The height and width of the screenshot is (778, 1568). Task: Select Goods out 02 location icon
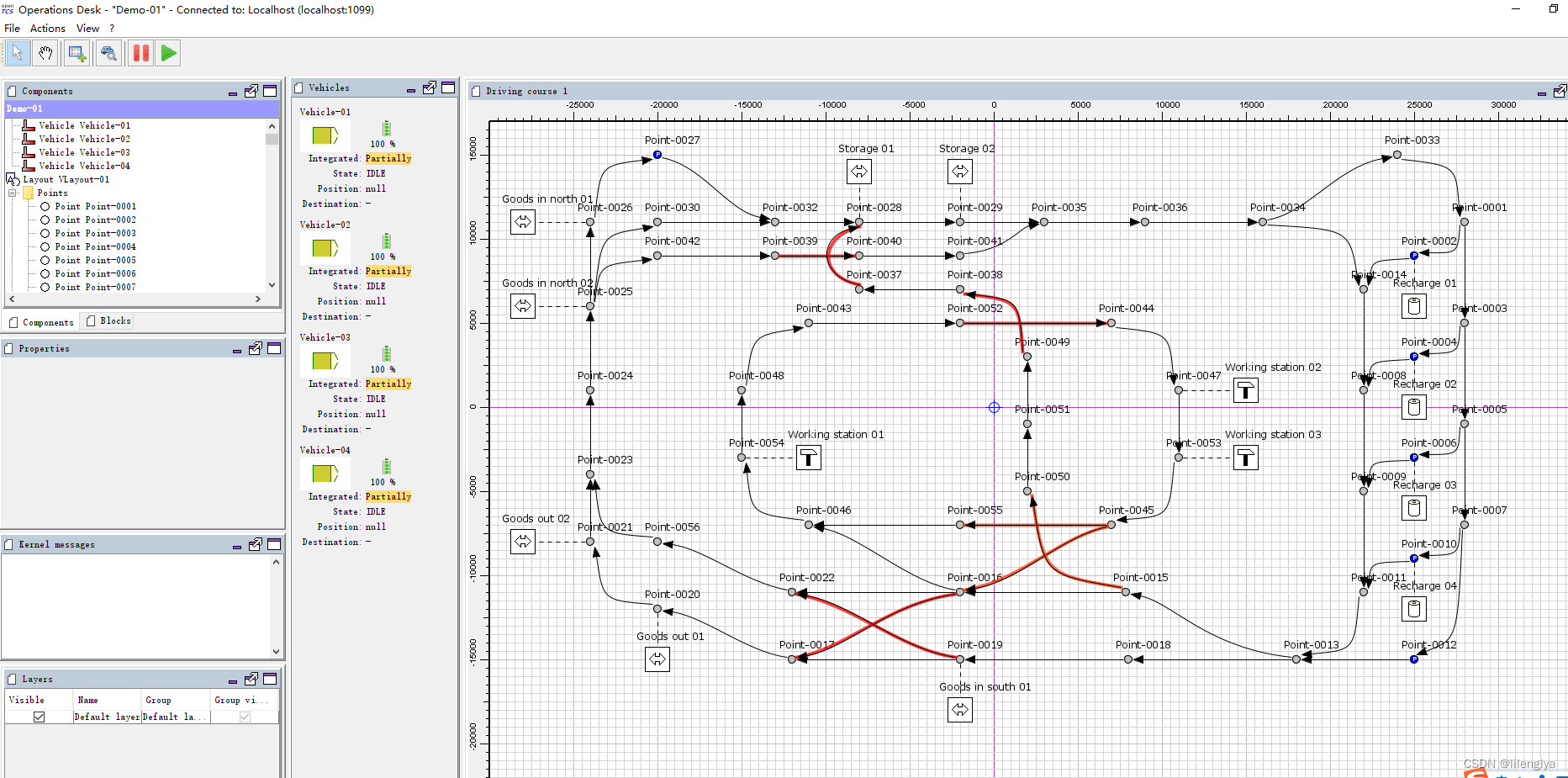click(523, 542)
